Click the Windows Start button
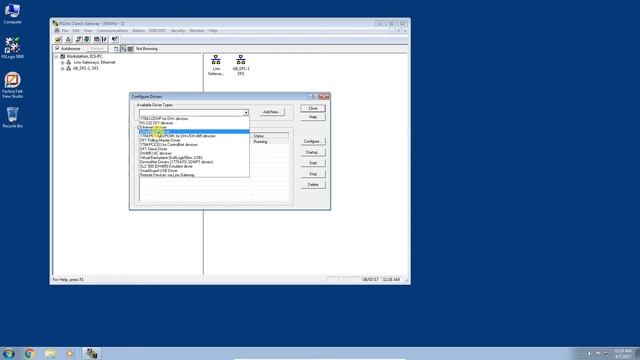The image size is (640, 360). [9, 353]
